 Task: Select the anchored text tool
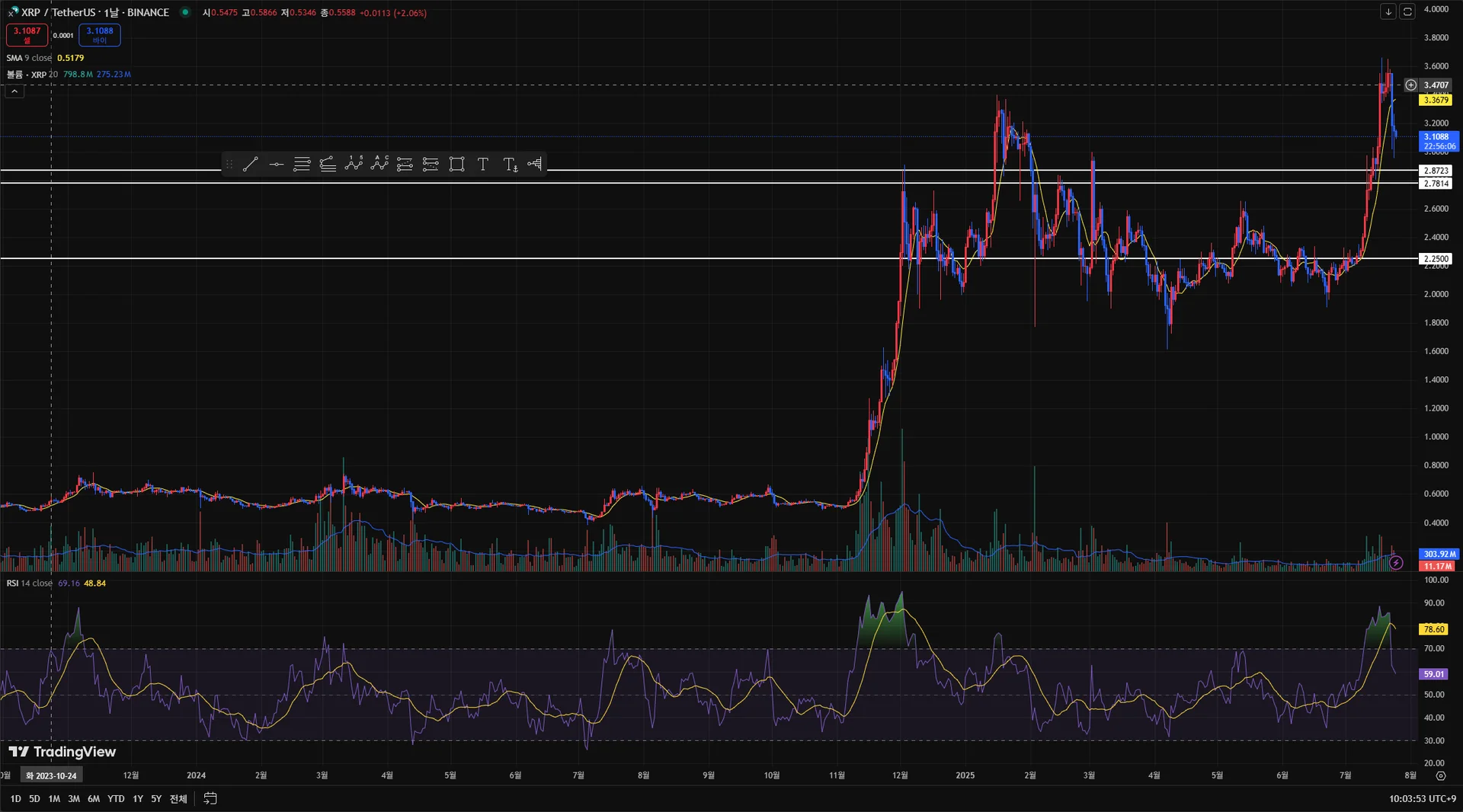[x=510, y=164]
